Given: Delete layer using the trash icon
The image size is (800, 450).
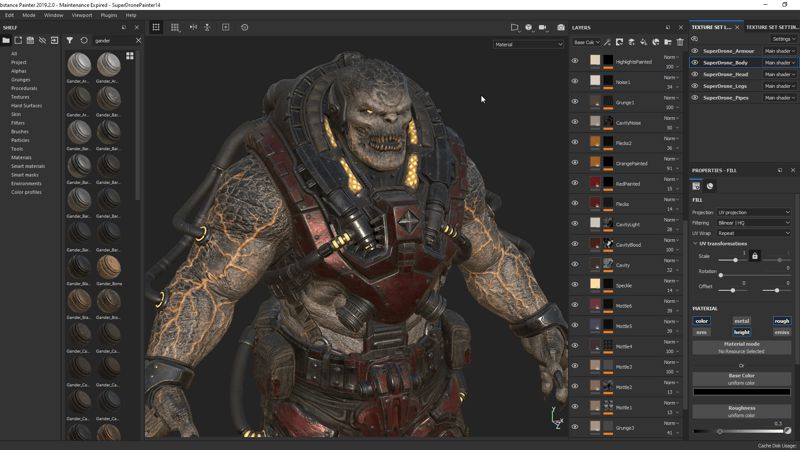Looking at the screenshot, I should 680,42.
